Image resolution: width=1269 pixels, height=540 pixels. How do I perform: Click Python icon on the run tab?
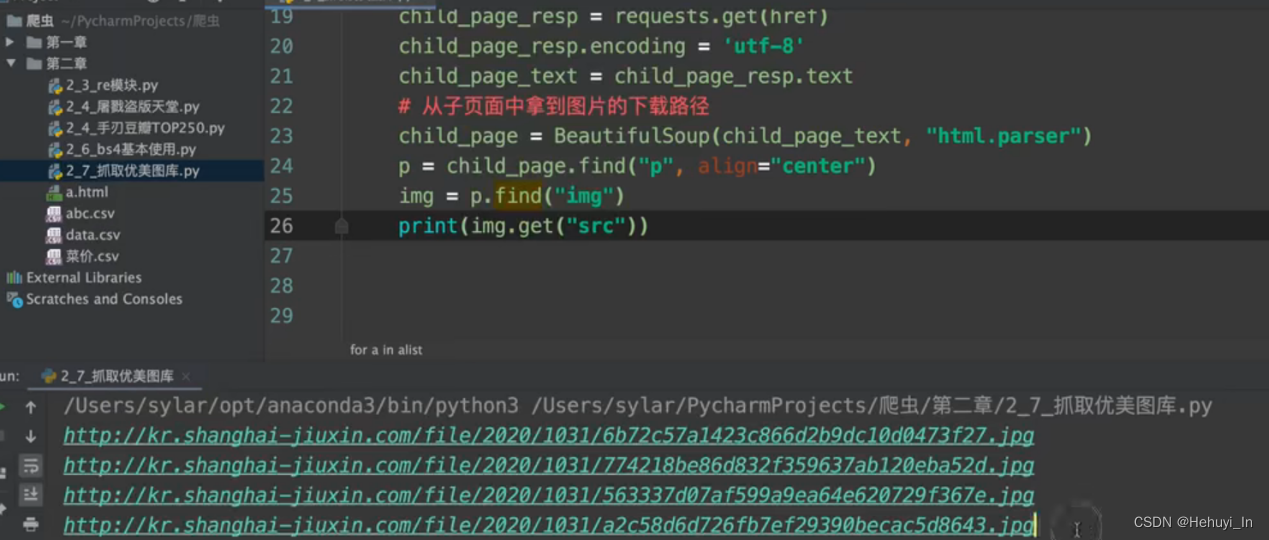point(48,377)
